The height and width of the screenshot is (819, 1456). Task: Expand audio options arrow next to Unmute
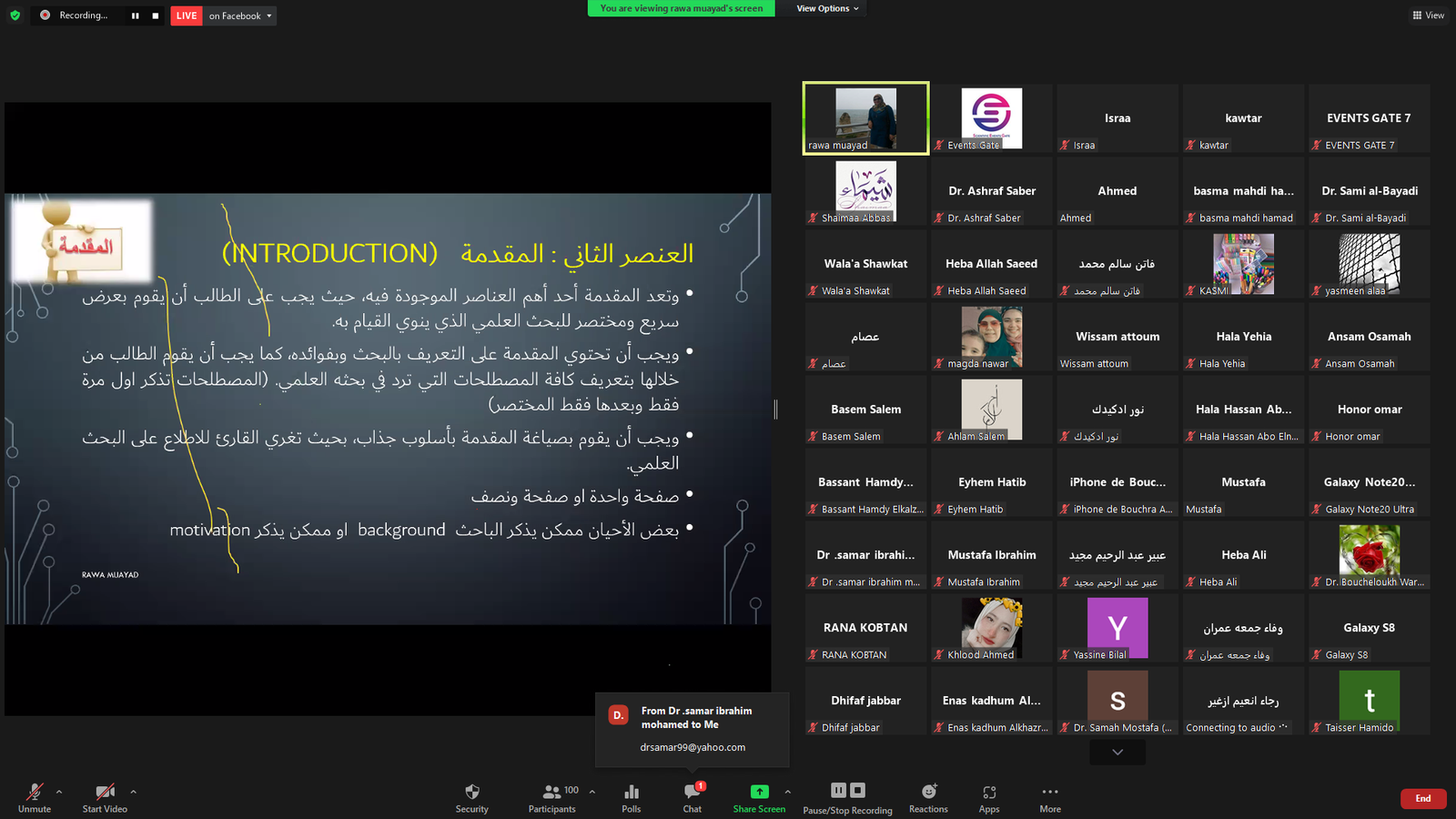(59, 792)
